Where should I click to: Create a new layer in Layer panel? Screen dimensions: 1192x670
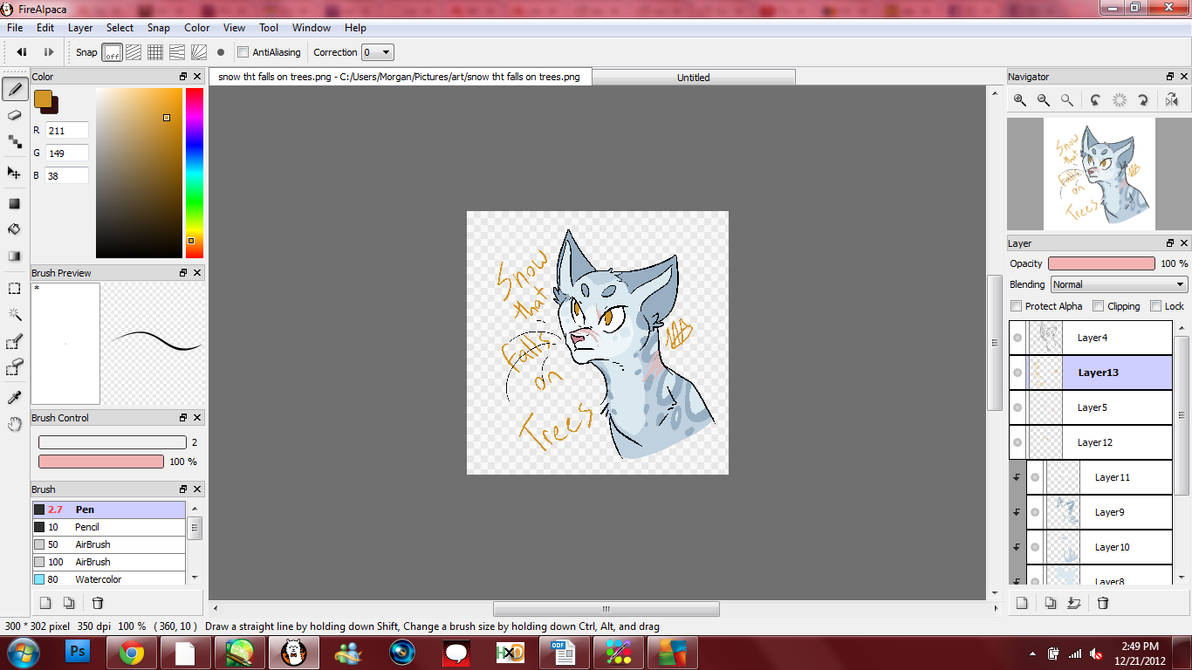[1022, 602]
